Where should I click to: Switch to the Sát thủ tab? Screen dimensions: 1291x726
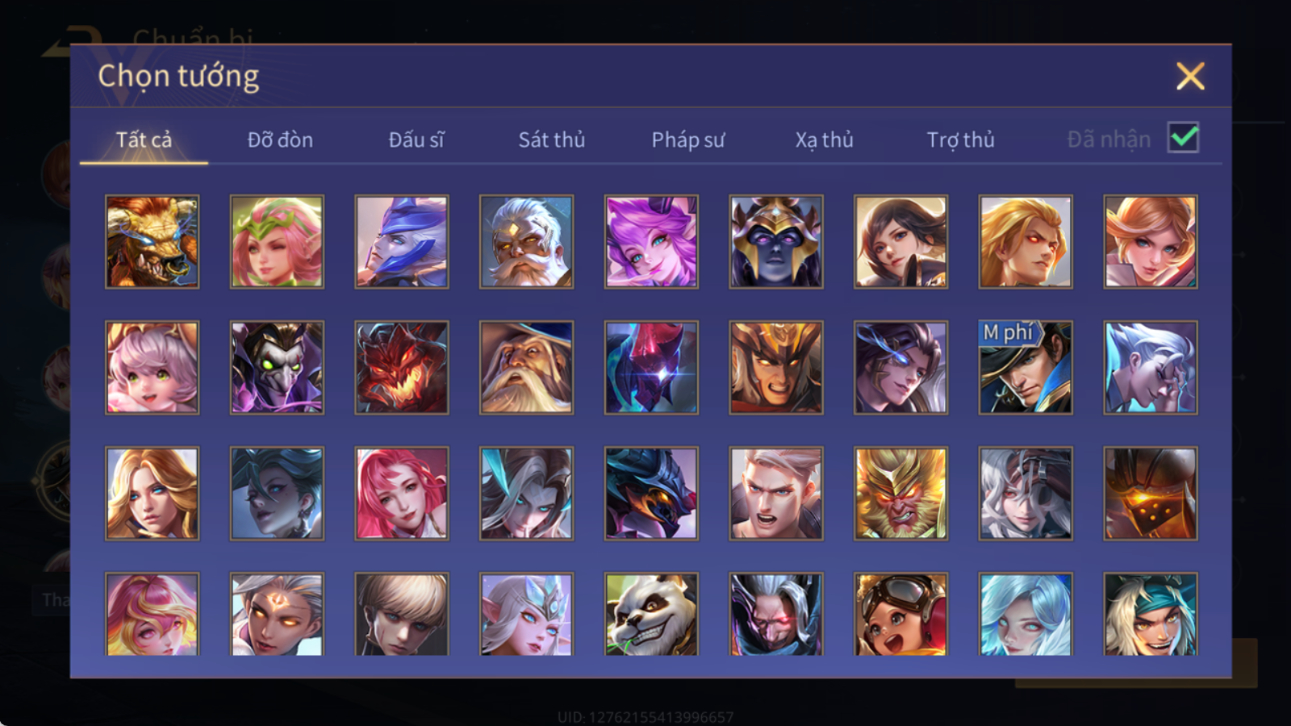coord(551,140)
